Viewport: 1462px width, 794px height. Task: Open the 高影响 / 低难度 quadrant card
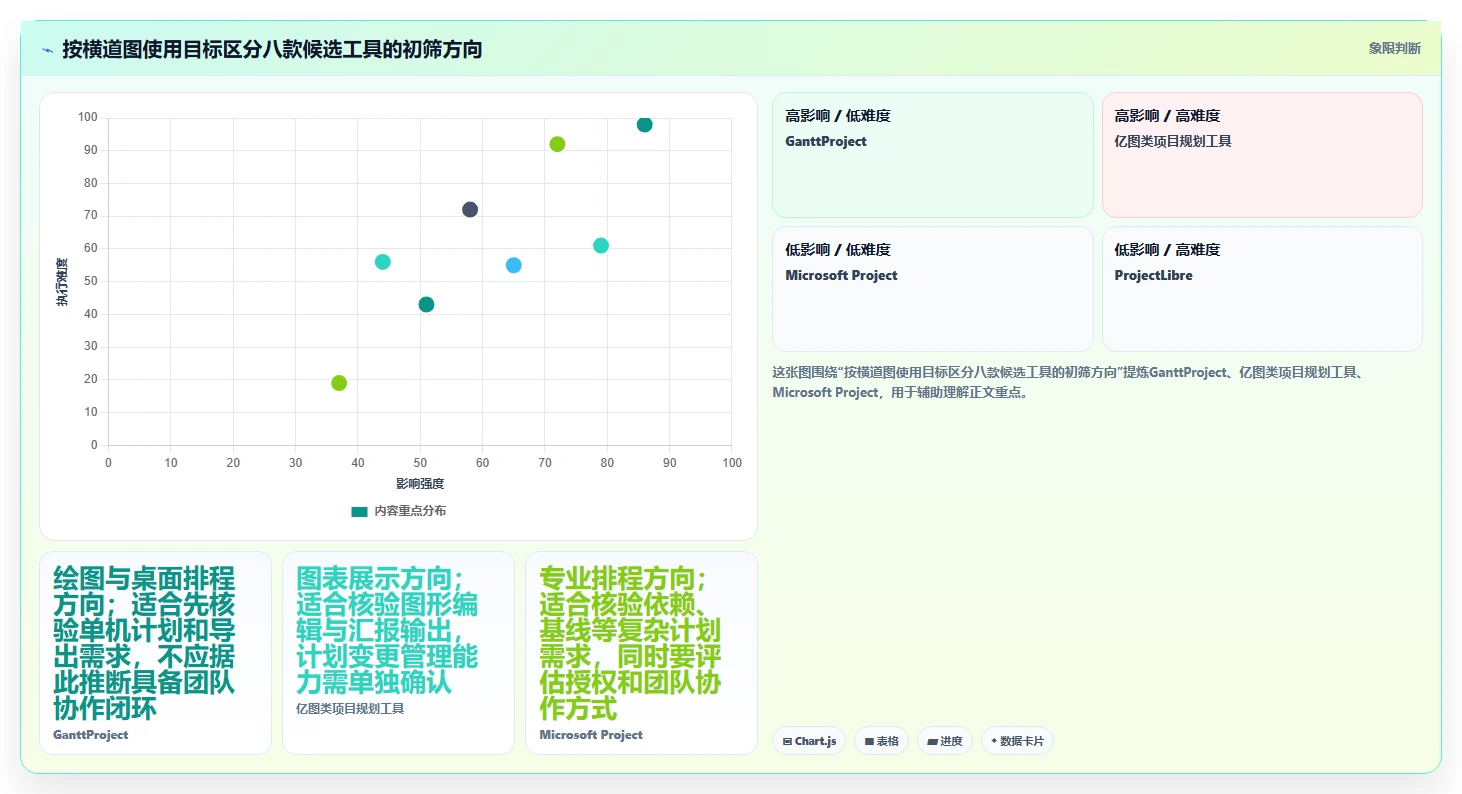click(x=933, y=155)
